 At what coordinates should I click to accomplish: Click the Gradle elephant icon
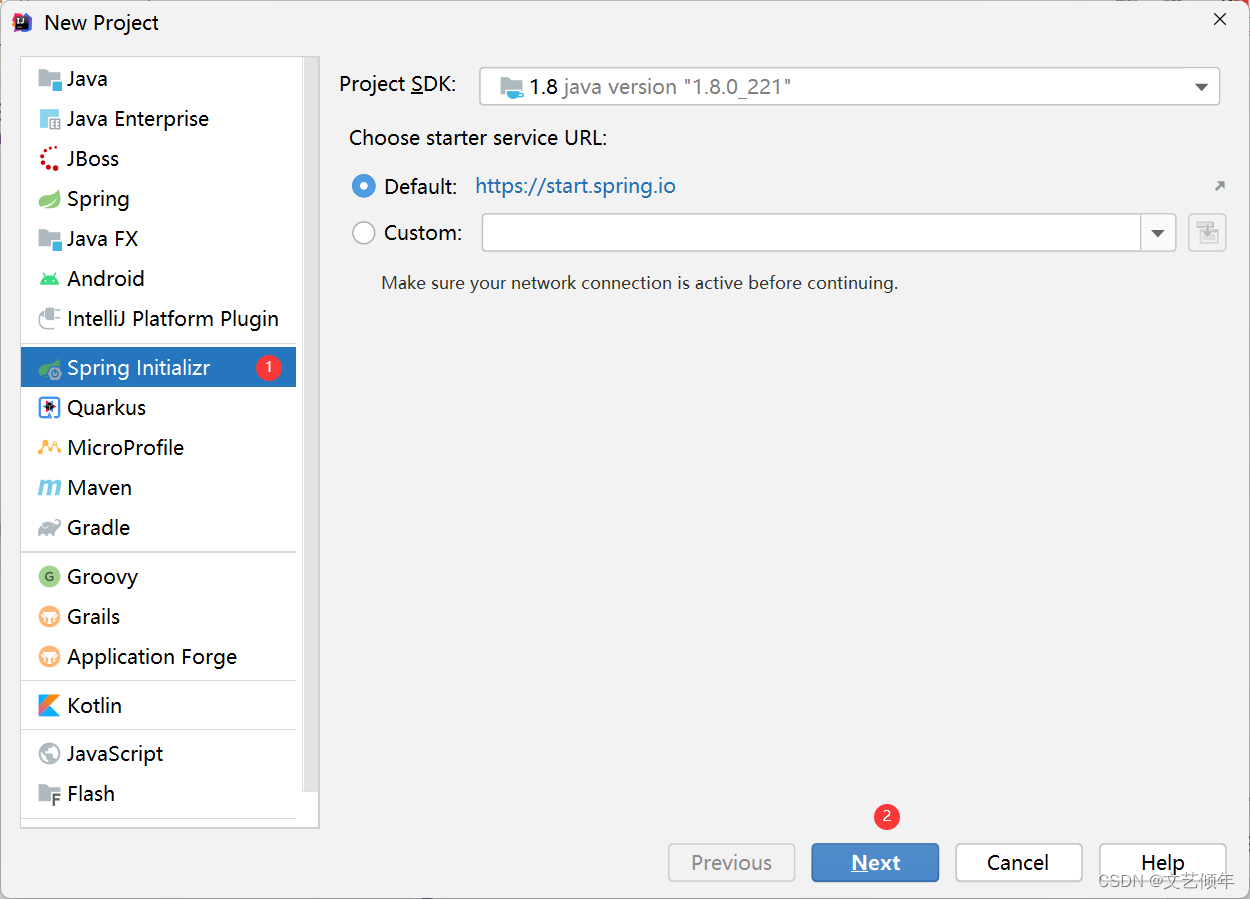point(49,528)
